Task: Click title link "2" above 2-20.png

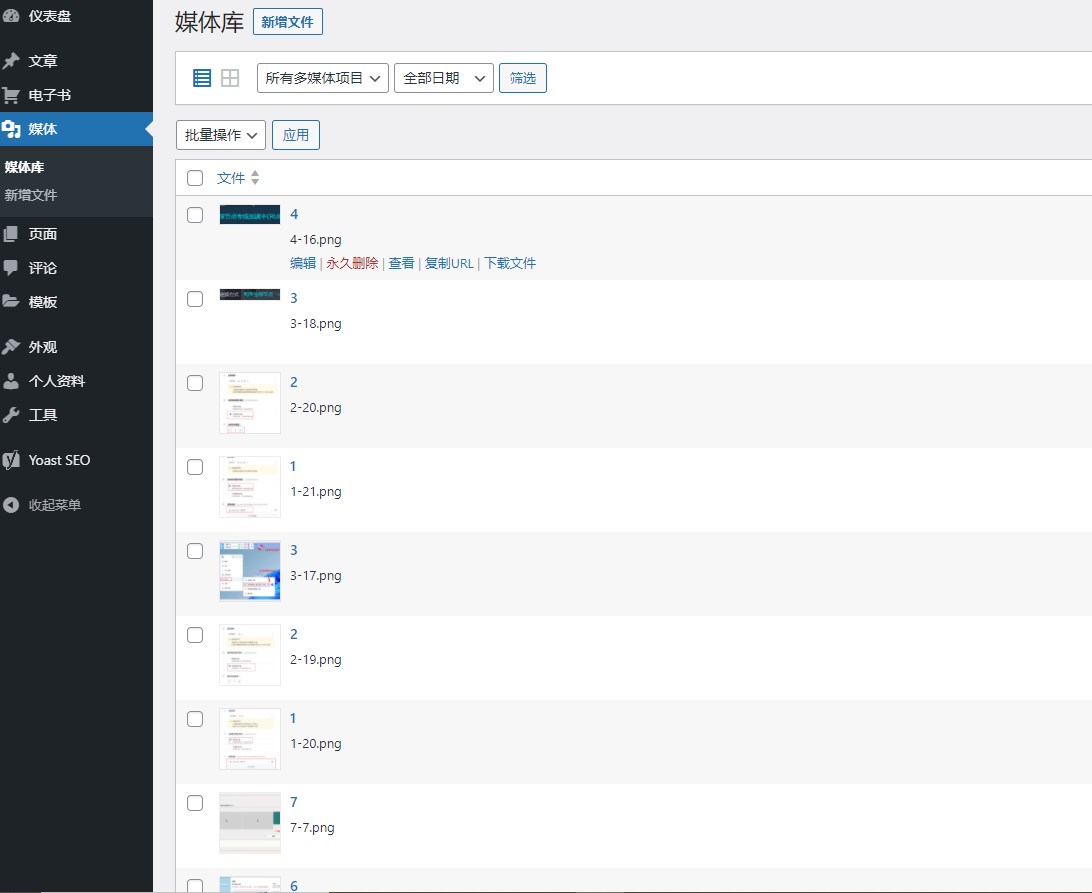Action: coord(294,382)
